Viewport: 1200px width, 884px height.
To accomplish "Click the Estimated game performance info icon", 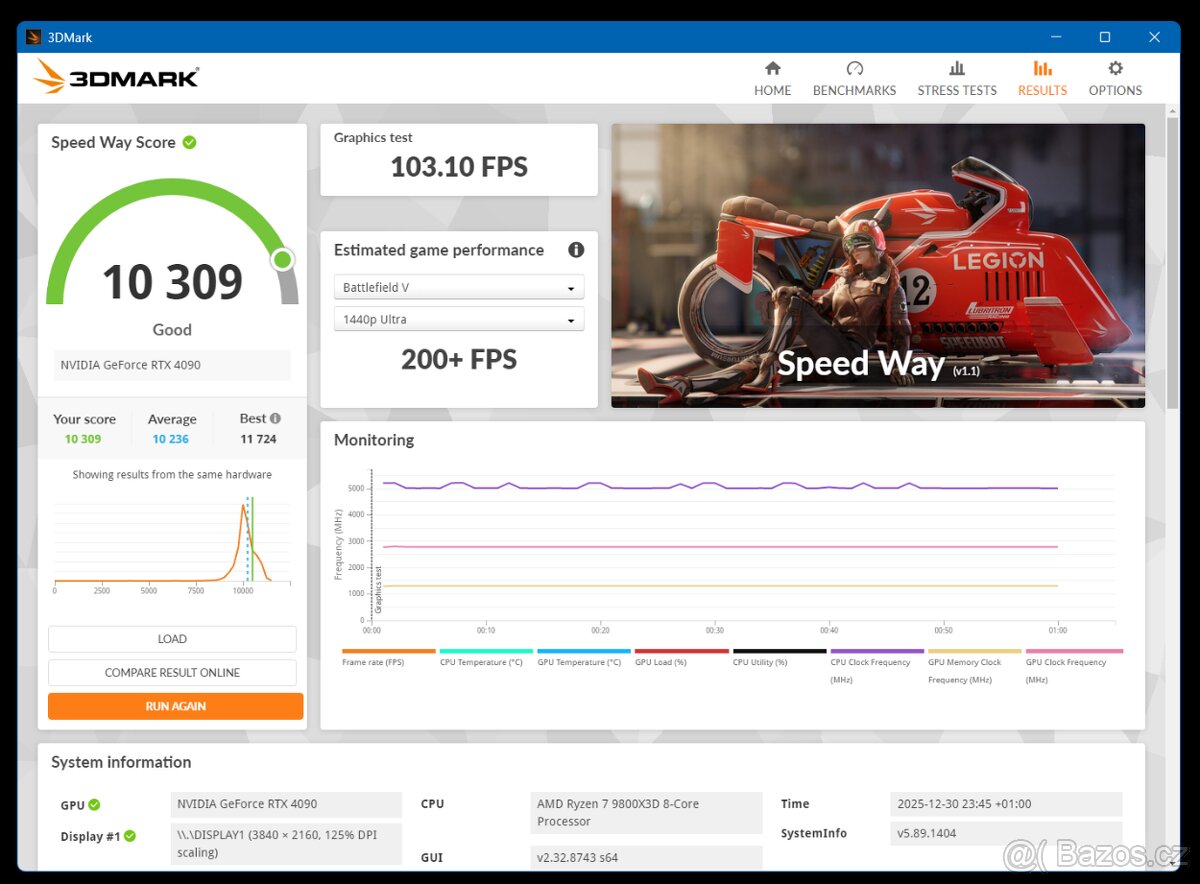I will [576, 250].
